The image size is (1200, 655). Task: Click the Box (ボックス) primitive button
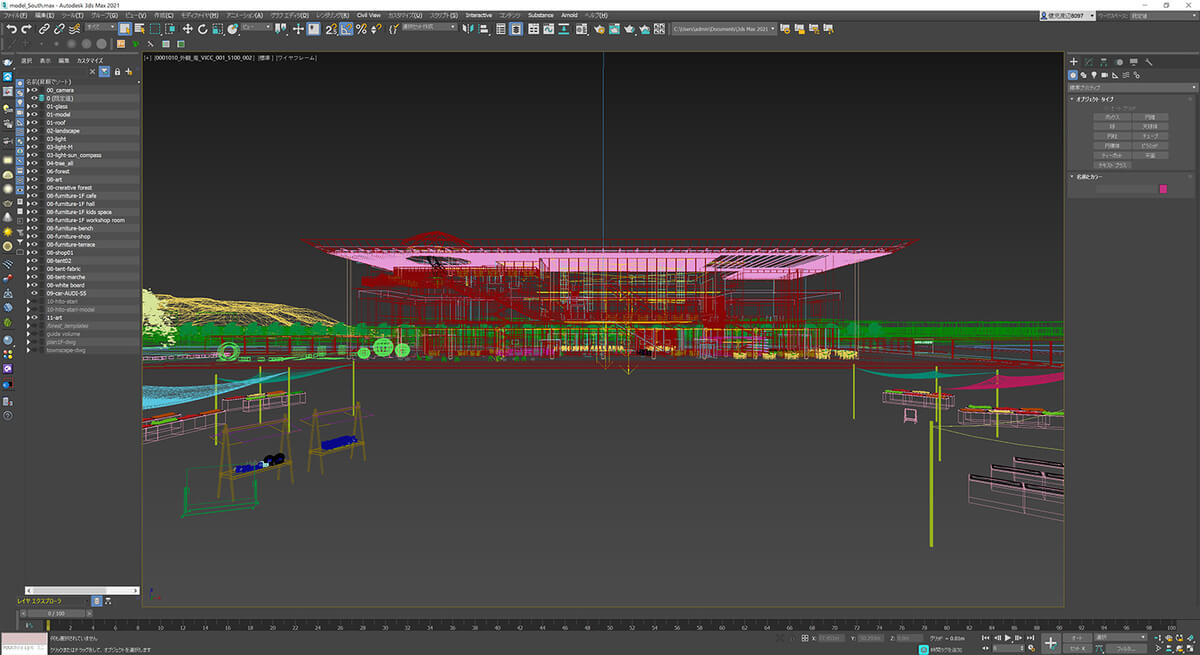pos(1111,117)
